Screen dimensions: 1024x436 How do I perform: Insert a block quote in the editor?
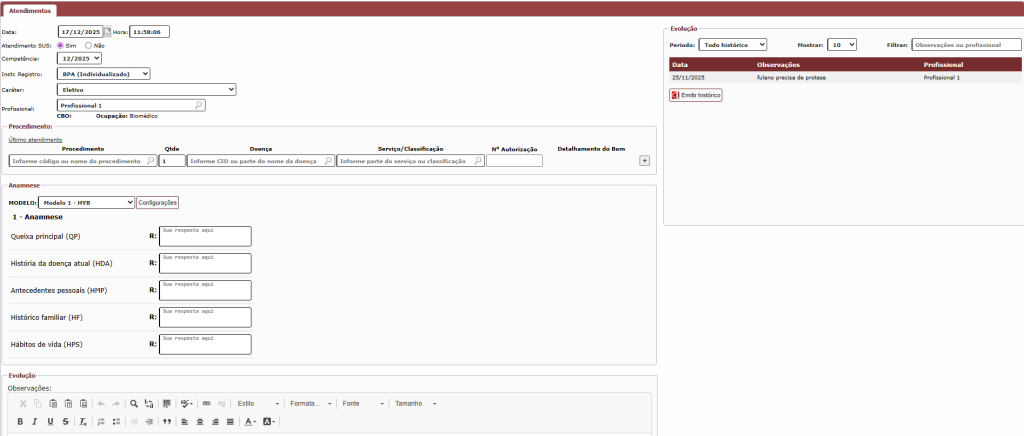tap(167, 422)
